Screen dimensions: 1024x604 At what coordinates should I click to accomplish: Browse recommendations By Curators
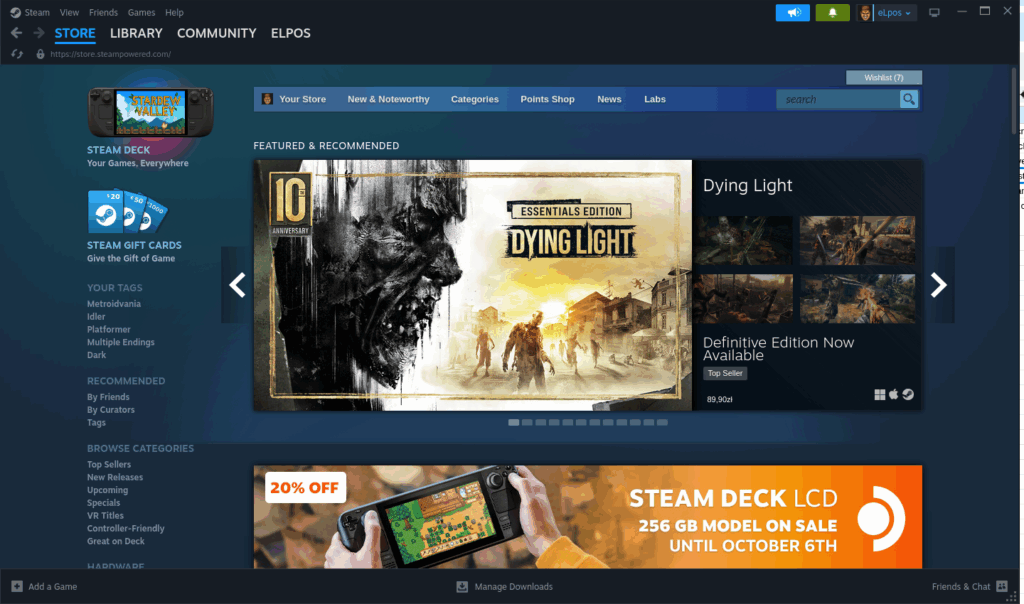pyautogui.click(x=111, y=410)
